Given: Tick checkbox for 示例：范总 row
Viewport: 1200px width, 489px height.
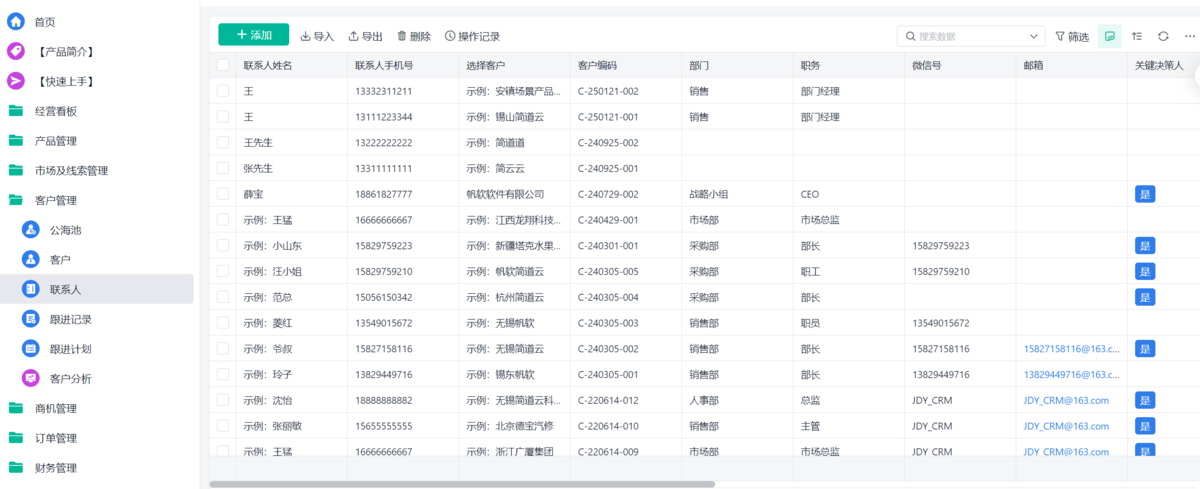Looking at the screenshot, I should point(222,297).
